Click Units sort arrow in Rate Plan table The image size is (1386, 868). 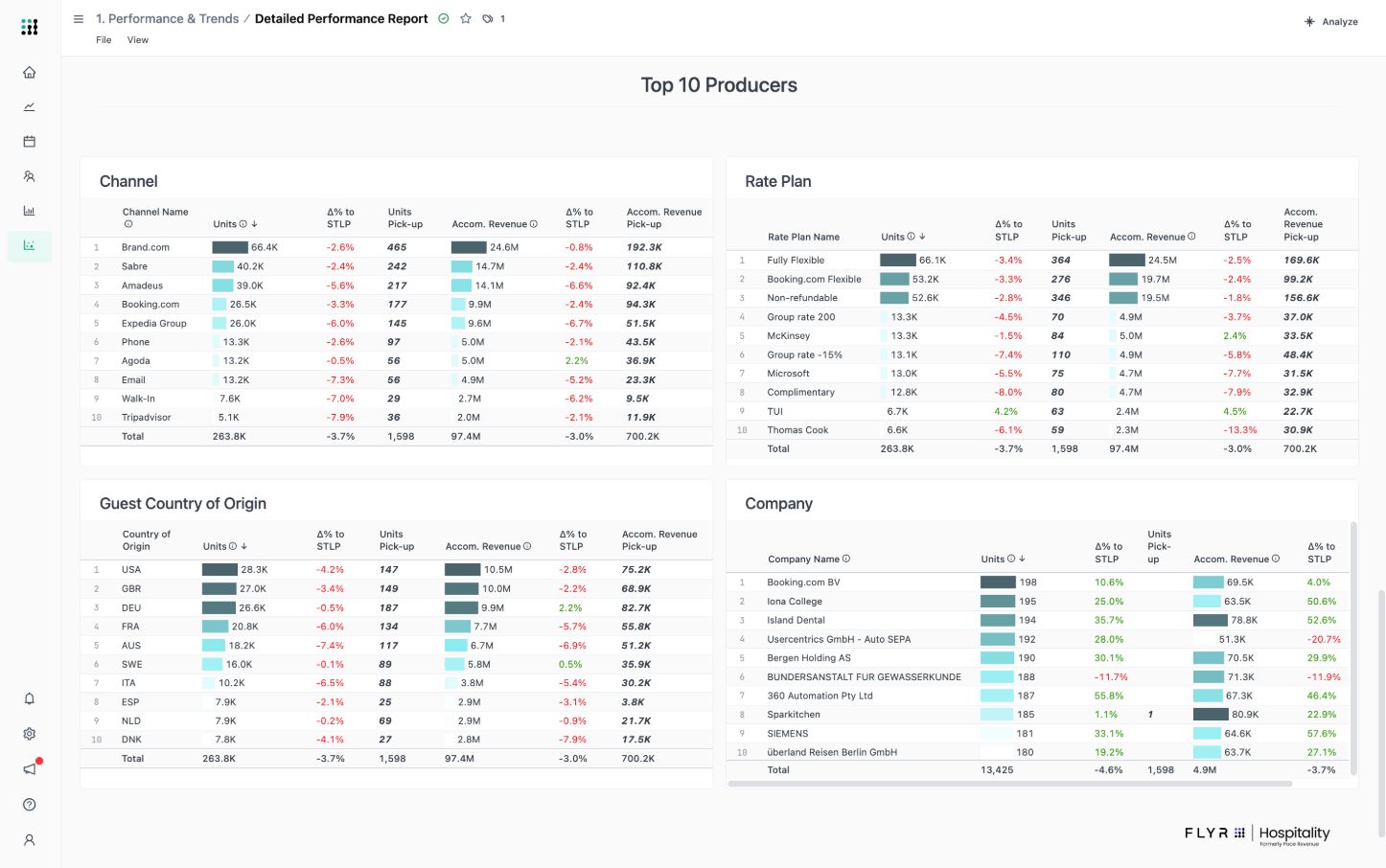[x=922, y=237]
